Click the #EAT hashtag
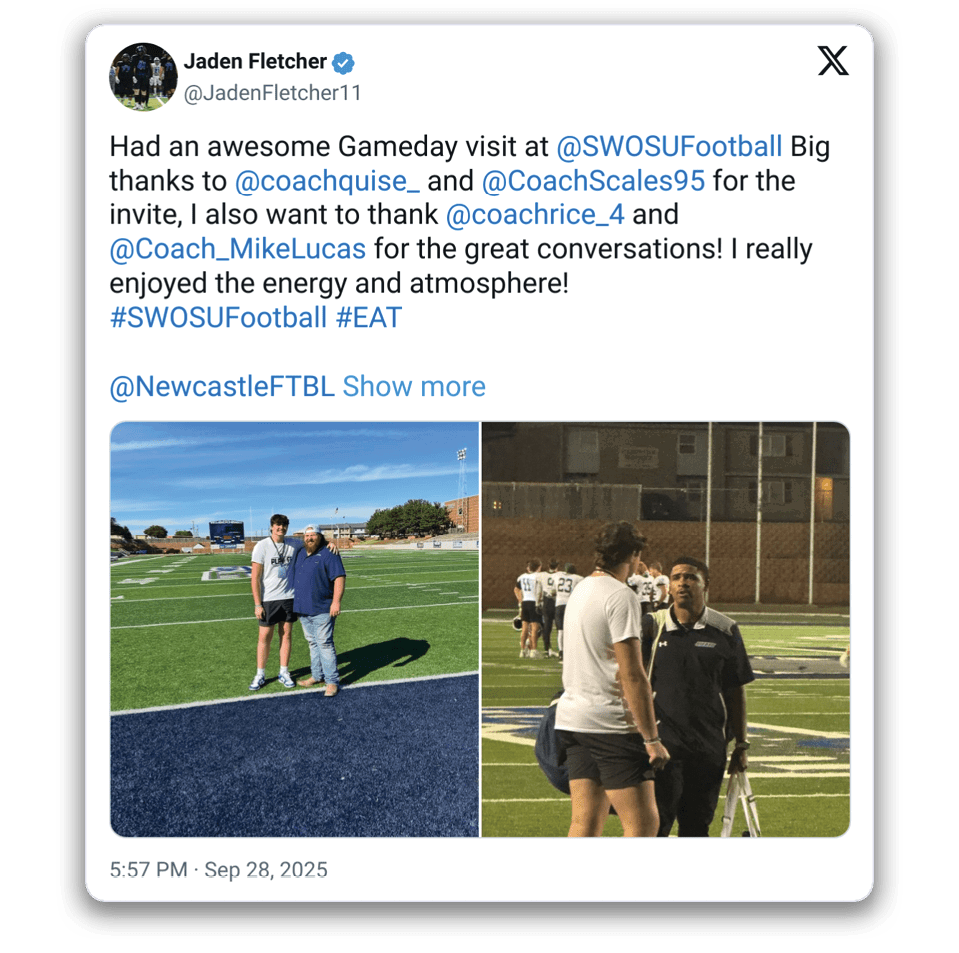 369,317
